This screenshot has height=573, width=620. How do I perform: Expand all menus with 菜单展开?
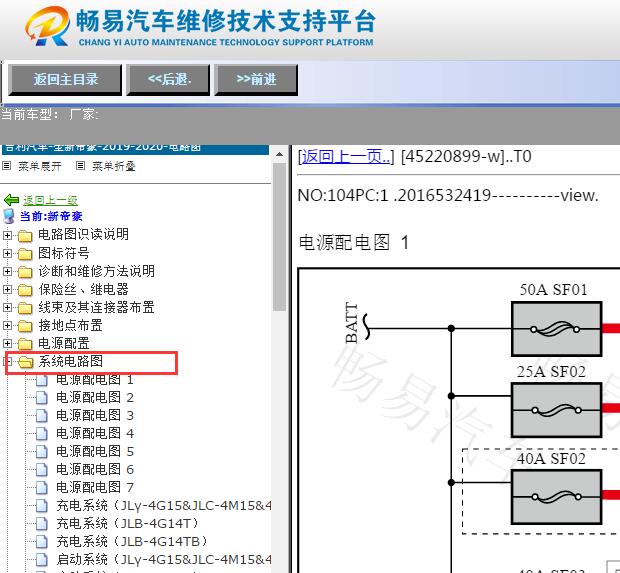click(40, 166)
